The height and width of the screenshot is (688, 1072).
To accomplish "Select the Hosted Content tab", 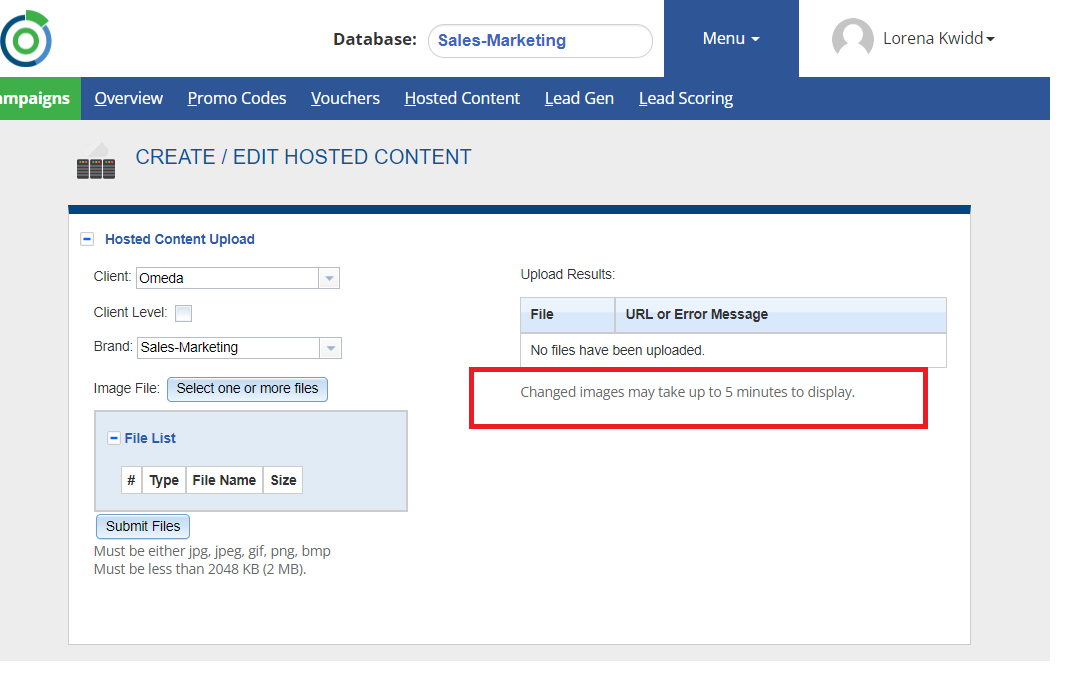I will pyautogui.click(x=462, y=98).
